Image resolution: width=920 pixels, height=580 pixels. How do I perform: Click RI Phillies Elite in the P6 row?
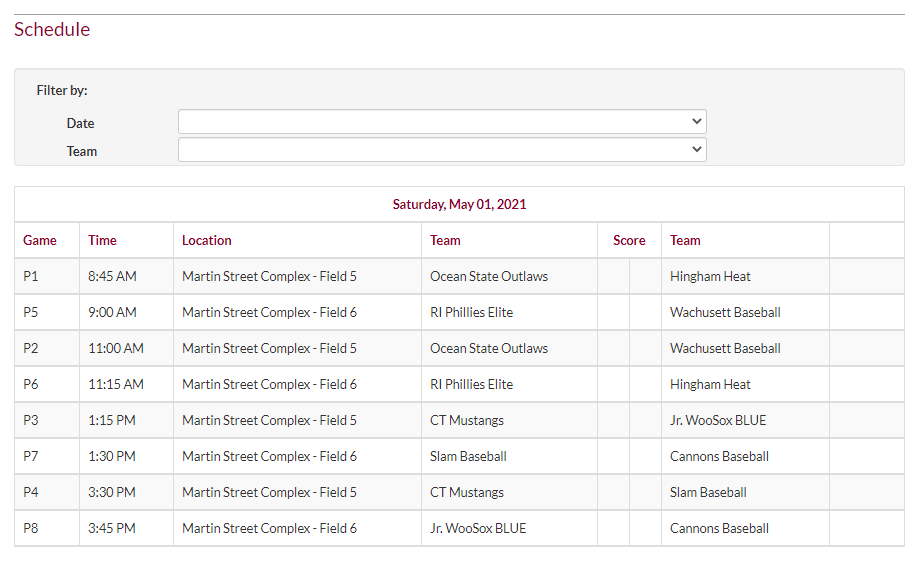click(x=471, y=384)
